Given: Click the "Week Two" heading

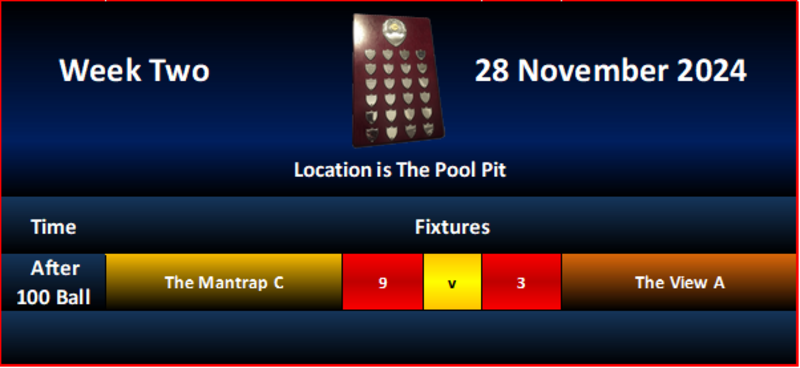Looking at the screenshot, I should tap(134, 70).
